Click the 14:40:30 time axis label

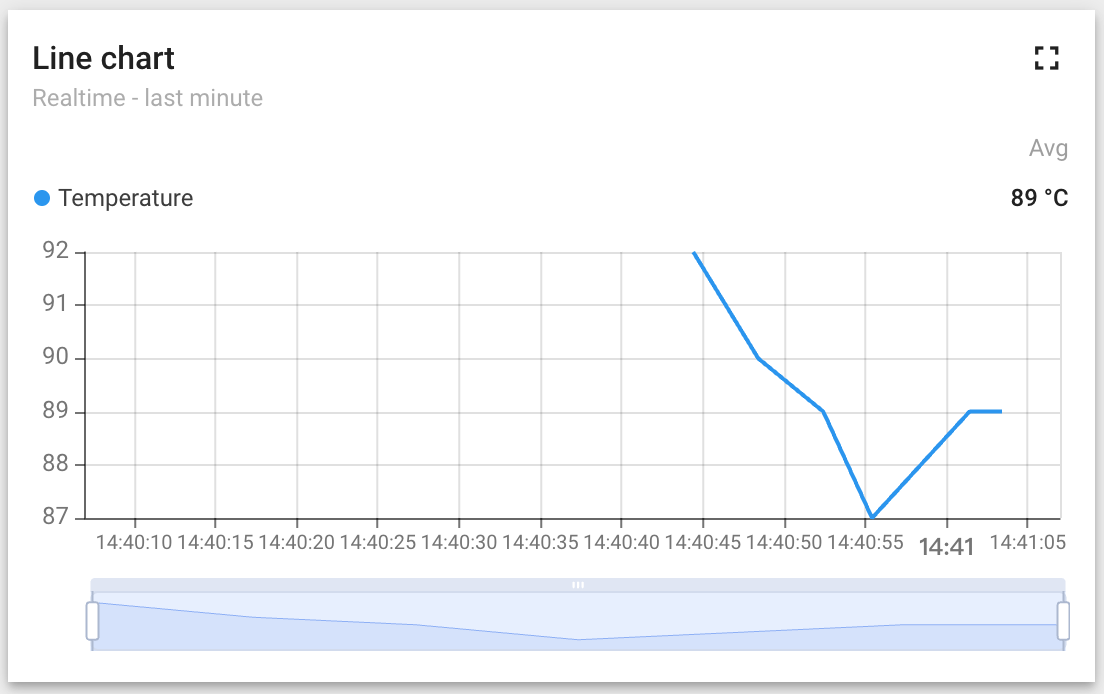(x=459, y=543)
